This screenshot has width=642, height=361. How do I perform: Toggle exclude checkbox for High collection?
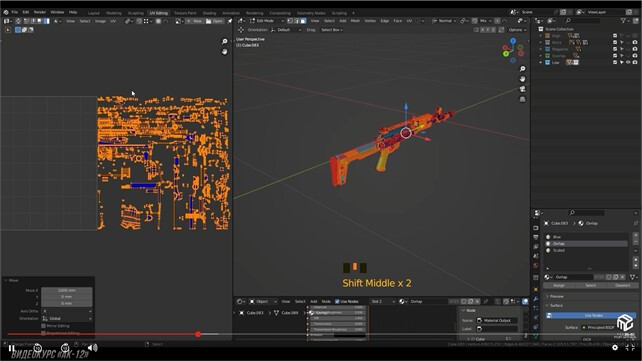point(615,36)
